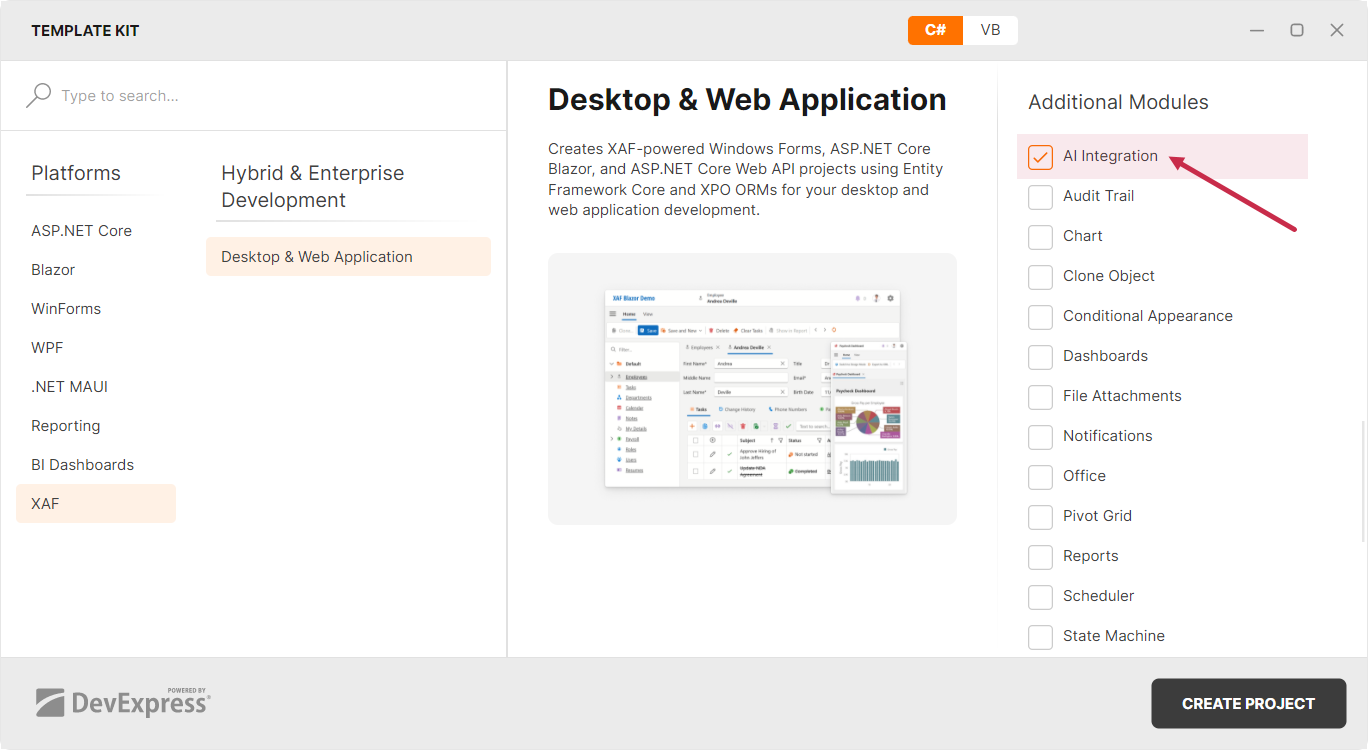
Task: Enable the Dashboards module
Action: (x=1041, y=357)
